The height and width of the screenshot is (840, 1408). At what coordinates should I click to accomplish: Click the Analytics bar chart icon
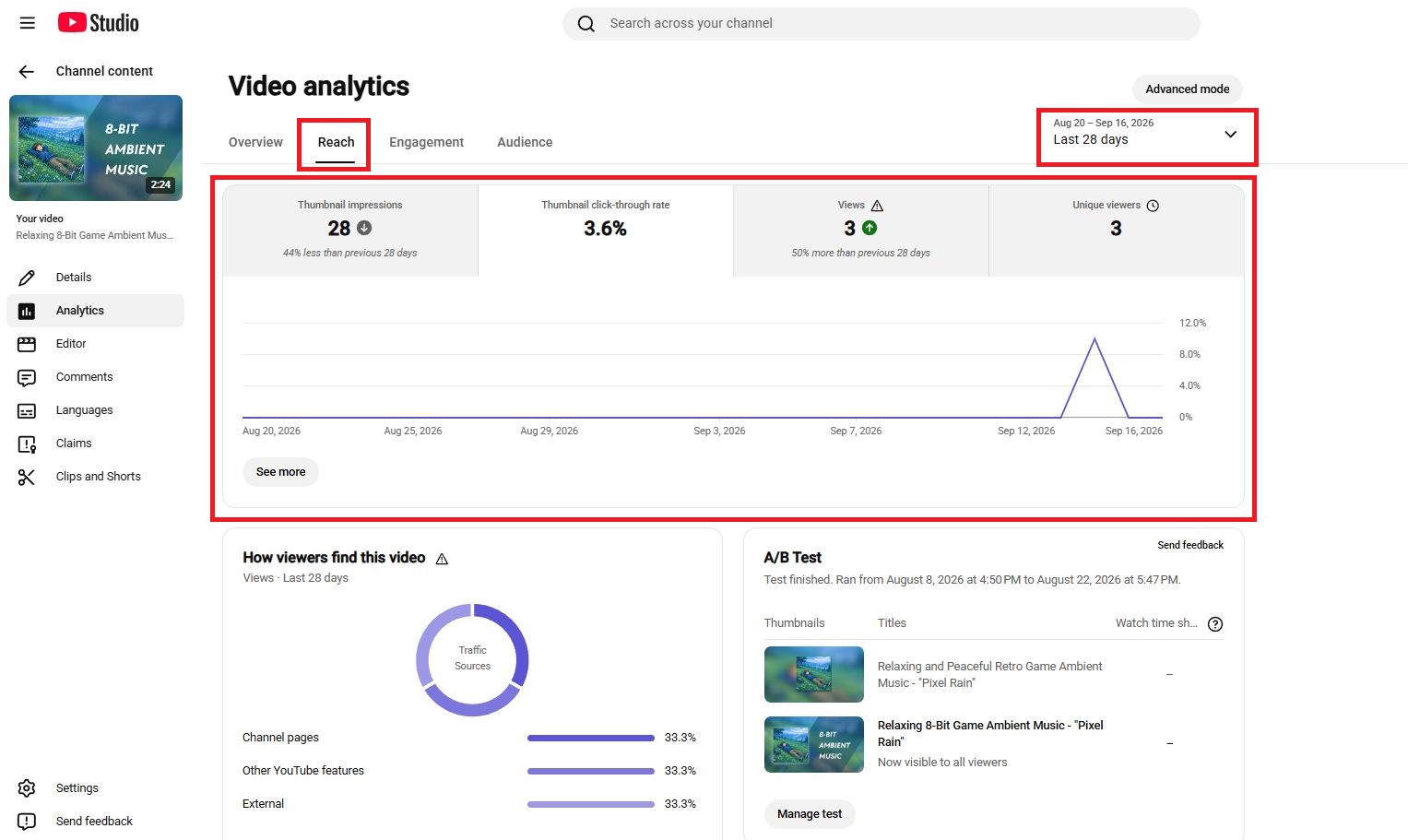[27, 311]
